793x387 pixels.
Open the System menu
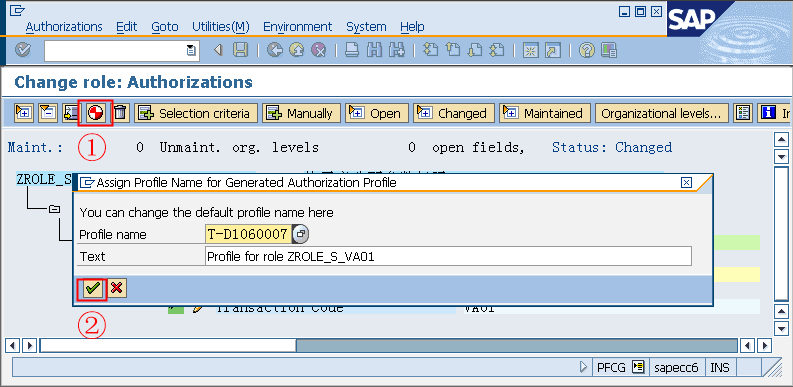pos(366,27)
